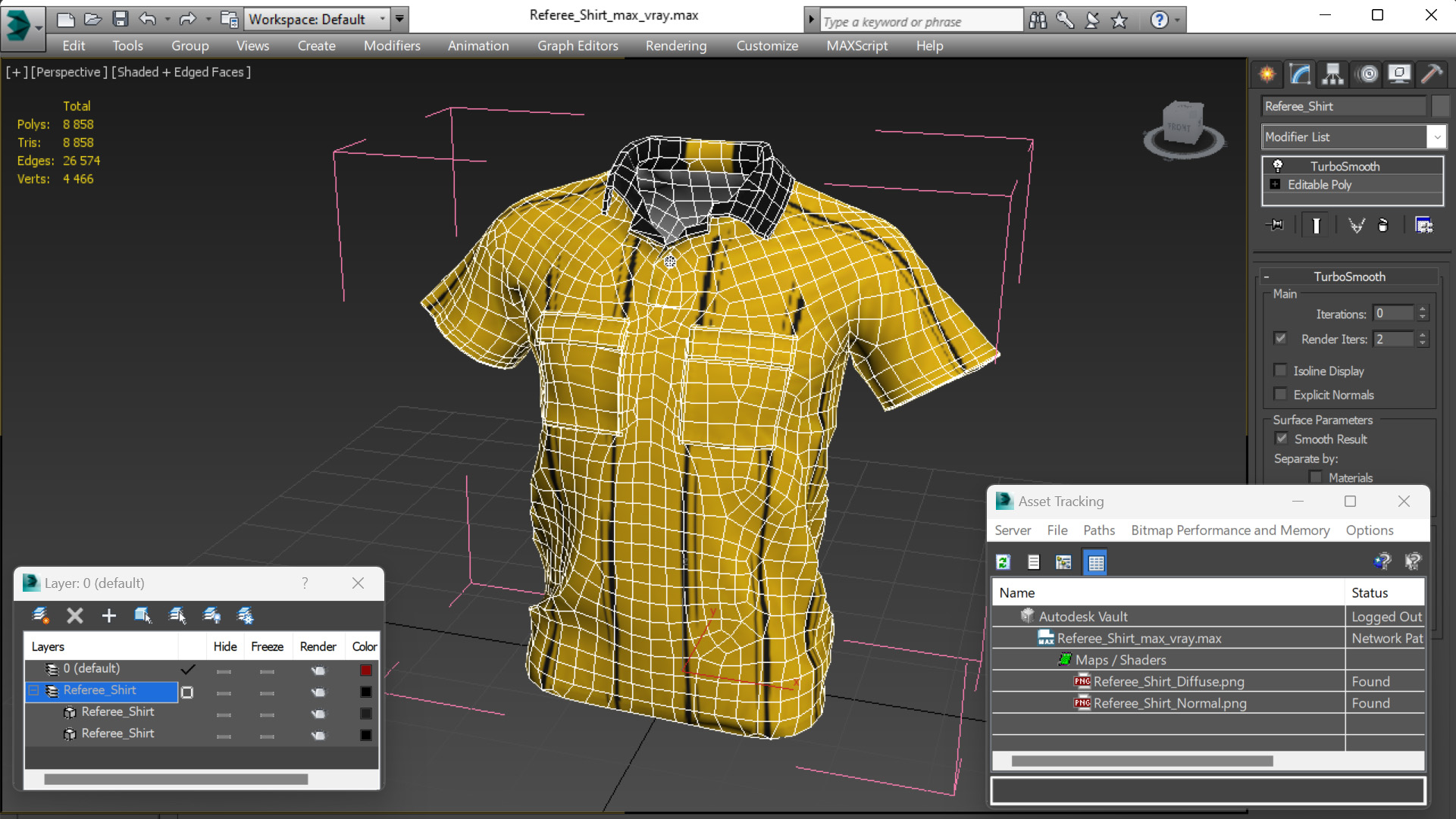The height and width of the screenshot is (819, 1456).
Task: Click the red color swatch for 0 (default)
Action: (366, 671)
